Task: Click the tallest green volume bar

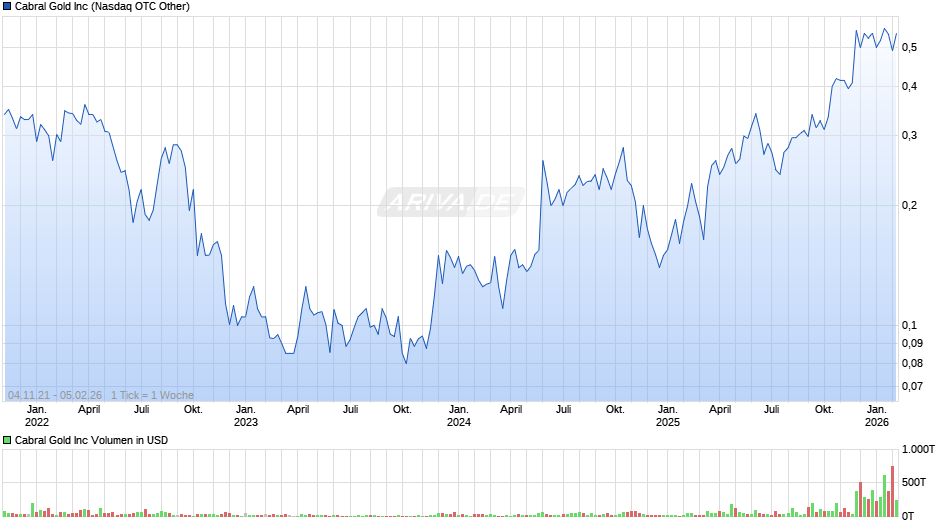Action: click(x=884, y=496)
